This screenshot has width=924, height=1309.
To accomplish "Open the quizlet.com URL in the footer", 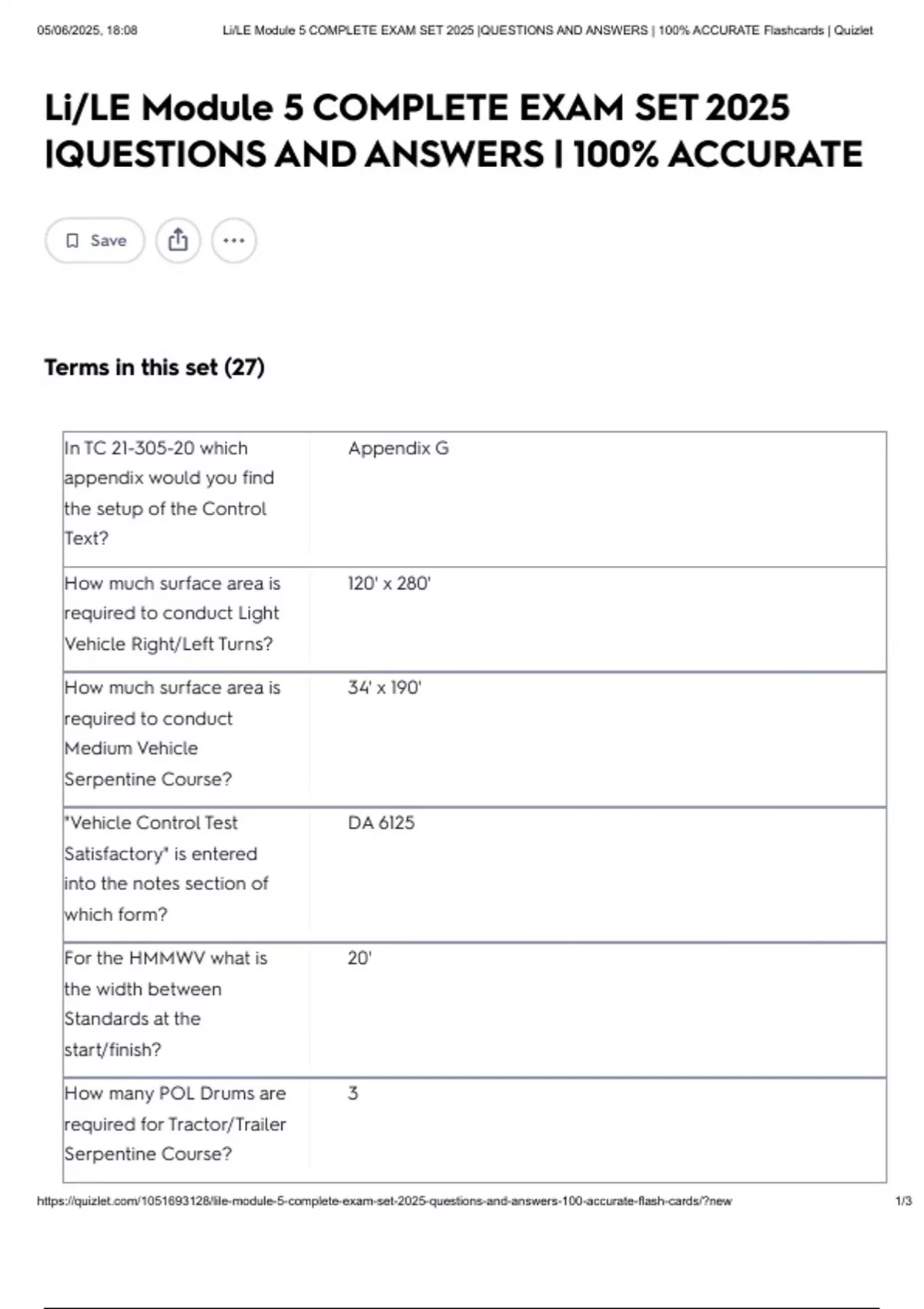I will 384,1200.
